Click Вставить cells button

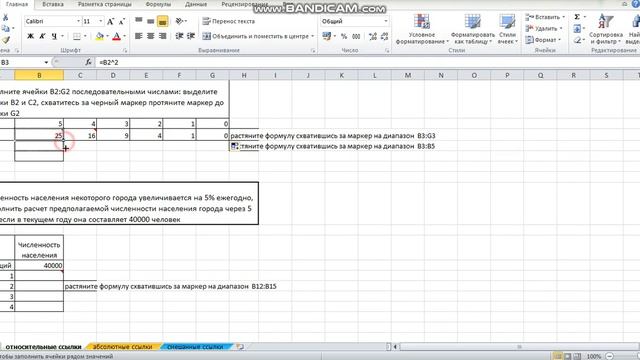[545, 17]
